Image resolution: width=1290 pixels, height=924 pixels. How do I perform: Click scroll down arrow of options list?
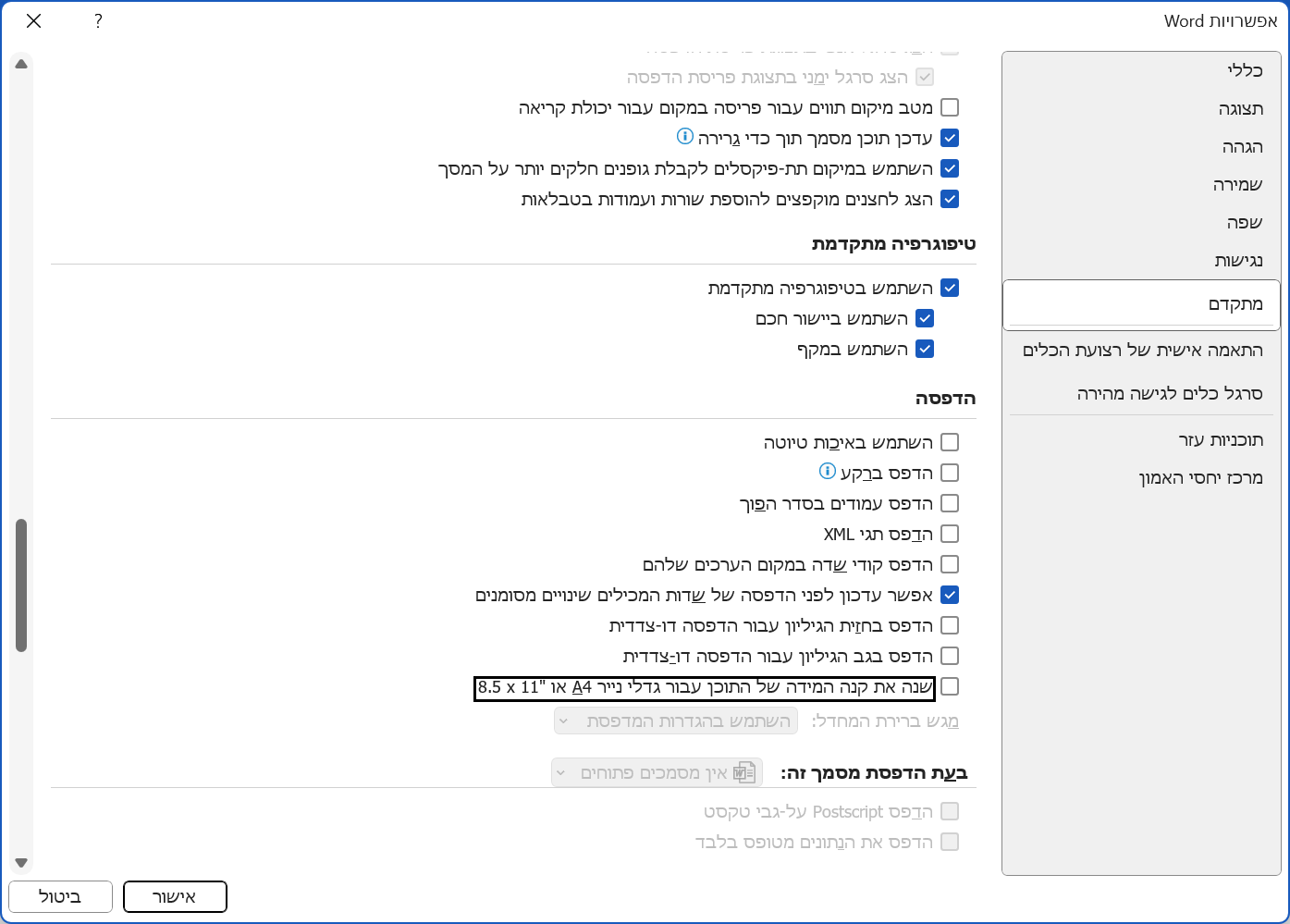(21, 862)
